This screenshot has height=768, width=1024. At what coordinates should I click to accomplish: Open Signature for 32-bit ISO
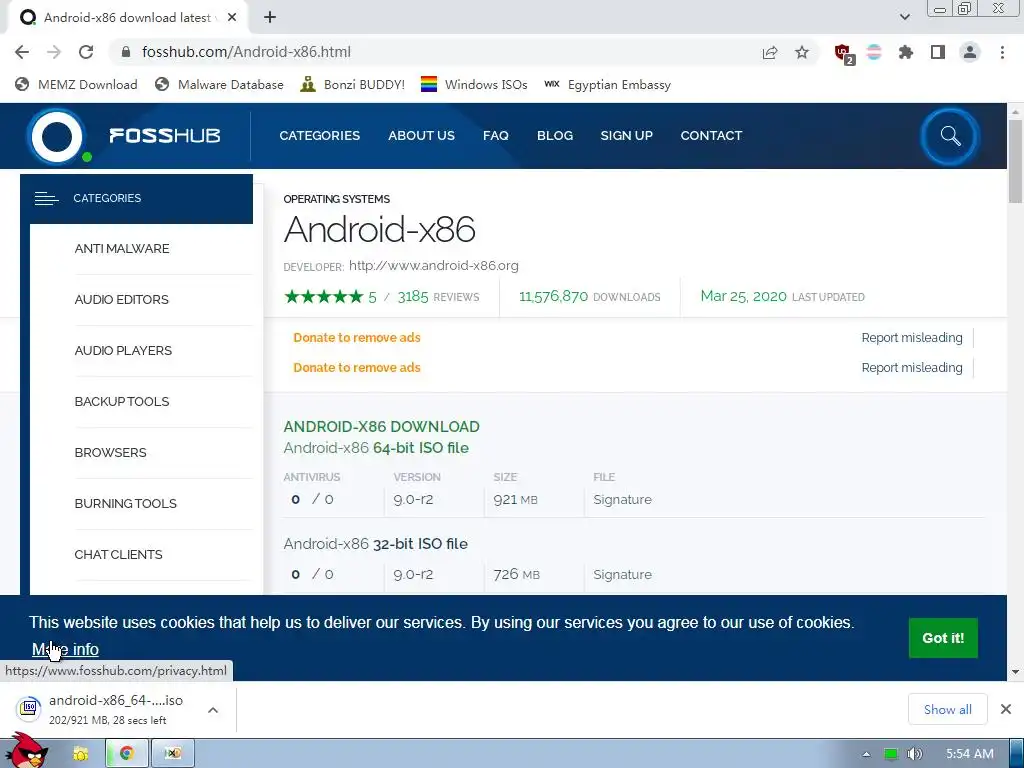click(x=622, y=575)
